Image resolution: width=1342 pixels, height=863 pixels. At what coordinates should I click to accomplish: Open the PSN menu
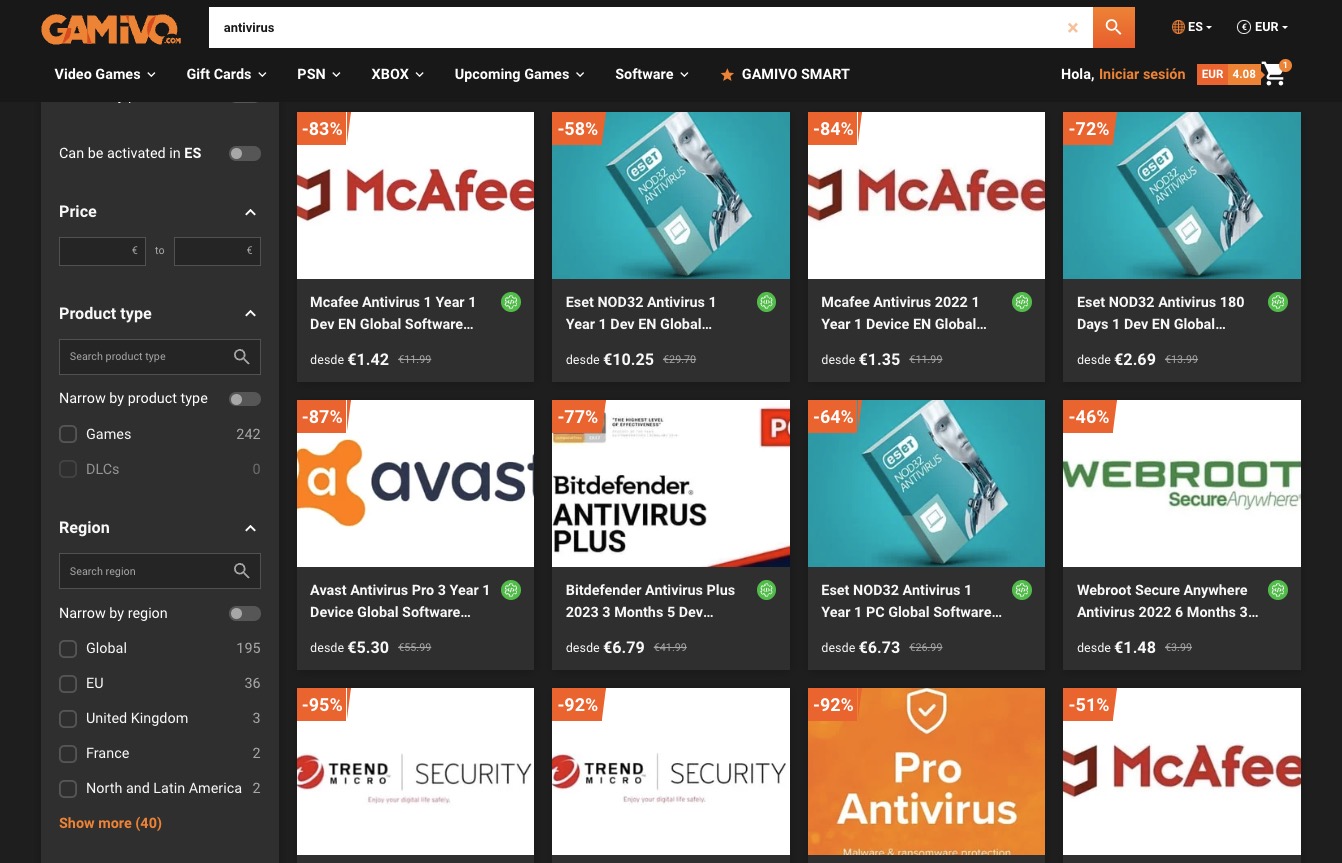(x=319, y=74)
